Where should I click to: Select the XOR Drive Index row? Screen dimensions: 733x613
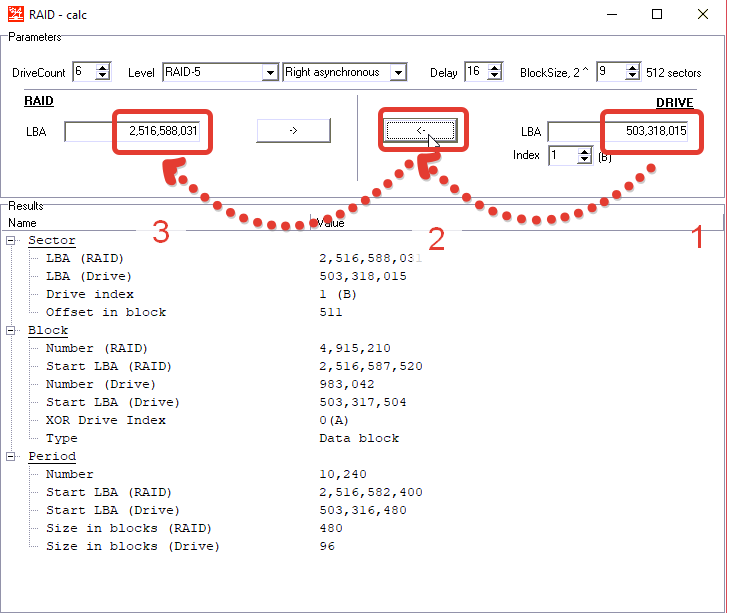[x=105, y=421]
